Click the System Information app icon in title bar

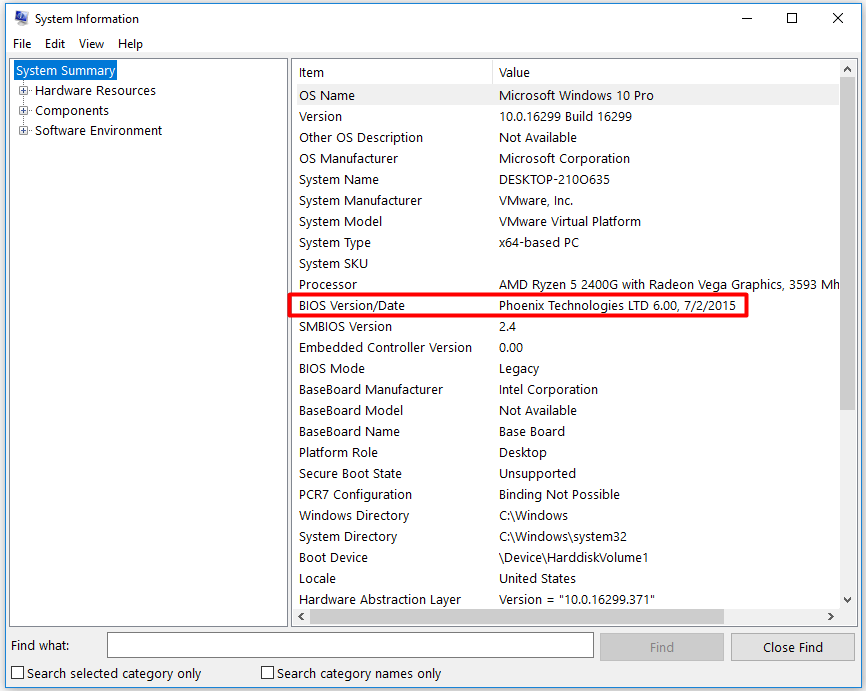[x=20, y=18]
